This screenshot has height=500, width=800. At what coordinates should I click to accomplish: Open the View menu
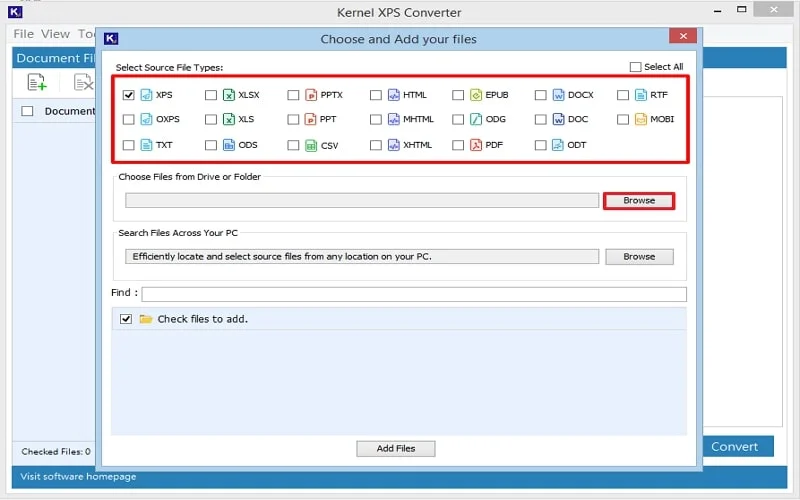(x=55, y=34)
